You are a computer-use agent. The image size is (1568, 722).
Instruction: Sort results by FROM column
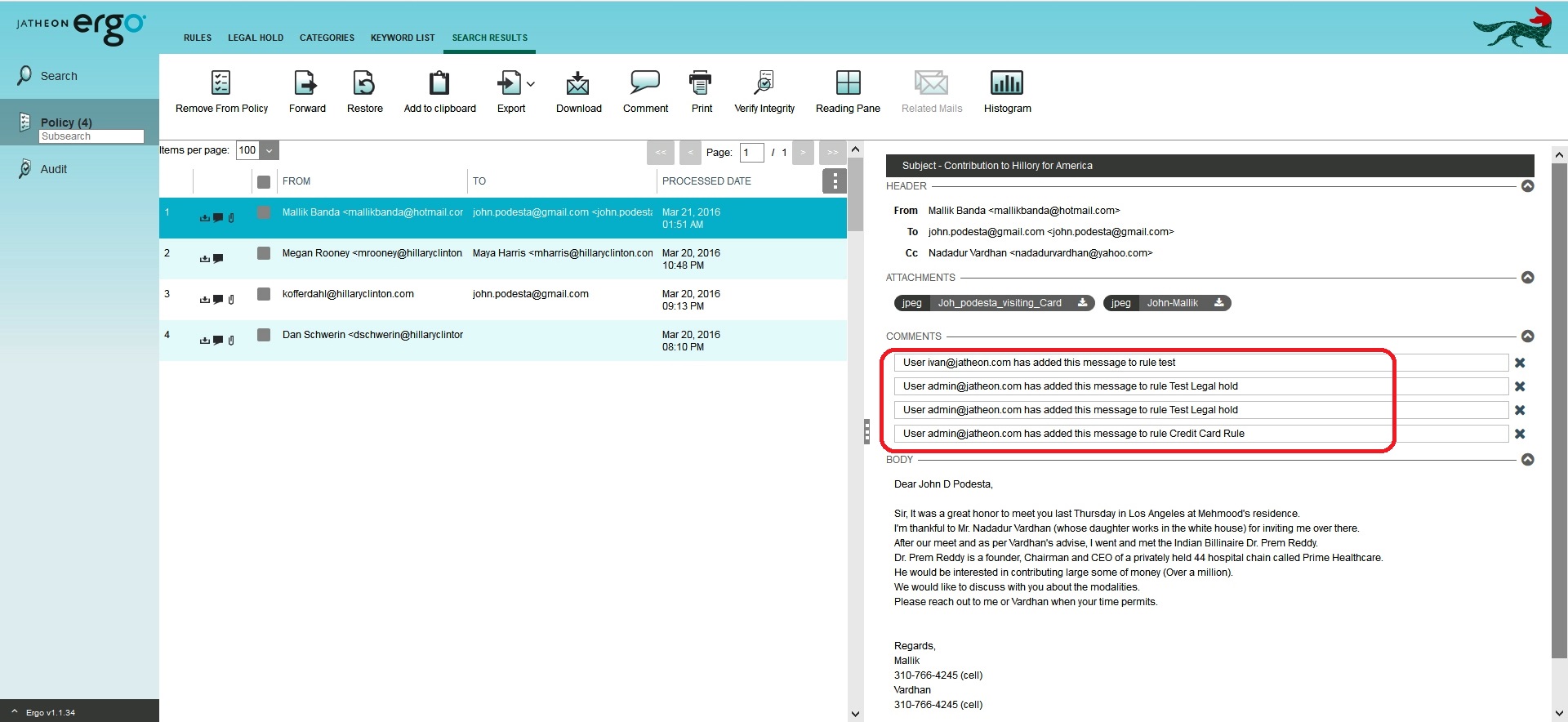click(296, 181)
